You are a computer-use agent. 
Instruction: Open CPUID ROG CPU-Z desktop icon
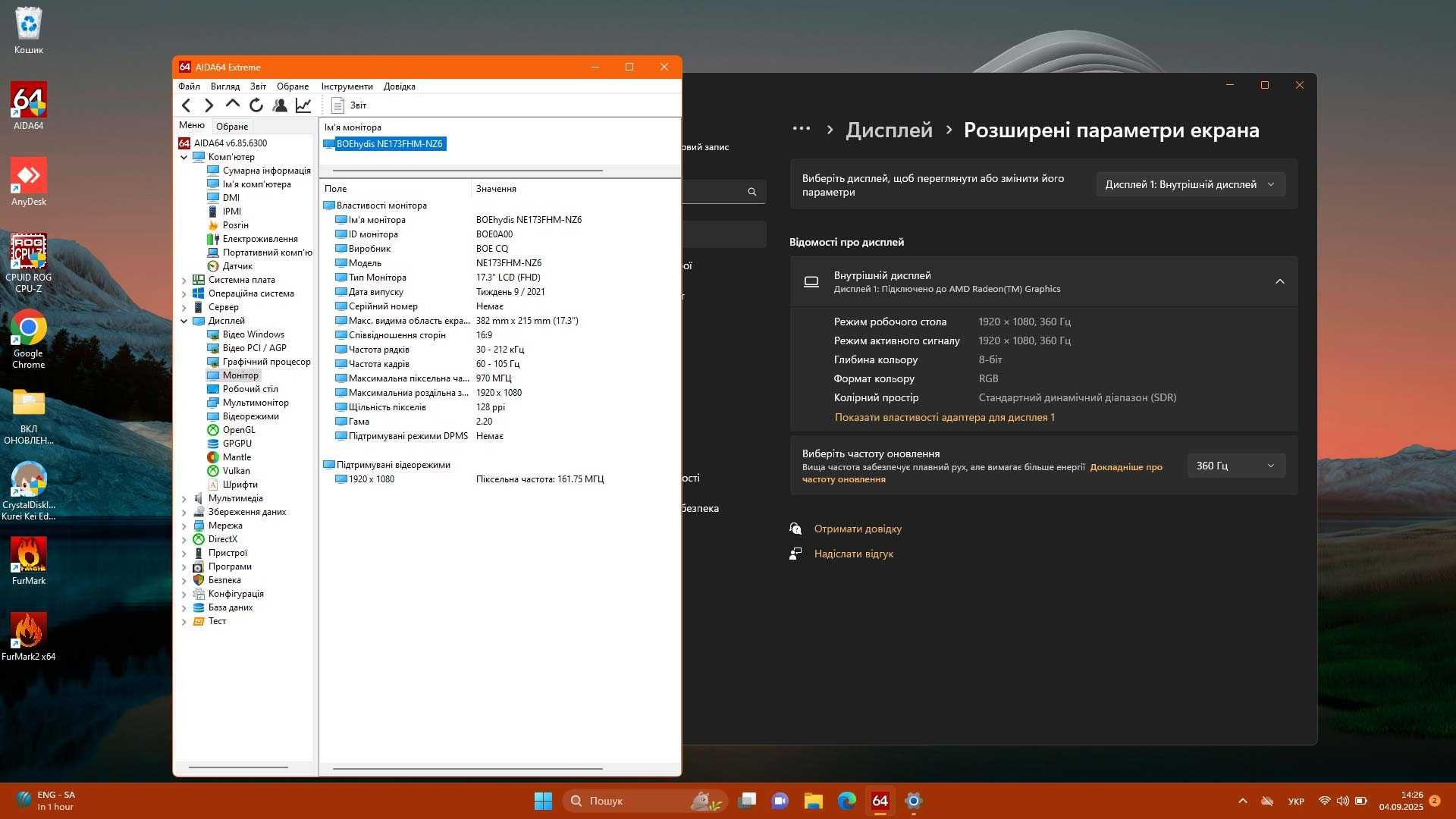pyautogui.click(x=29, y=263)
